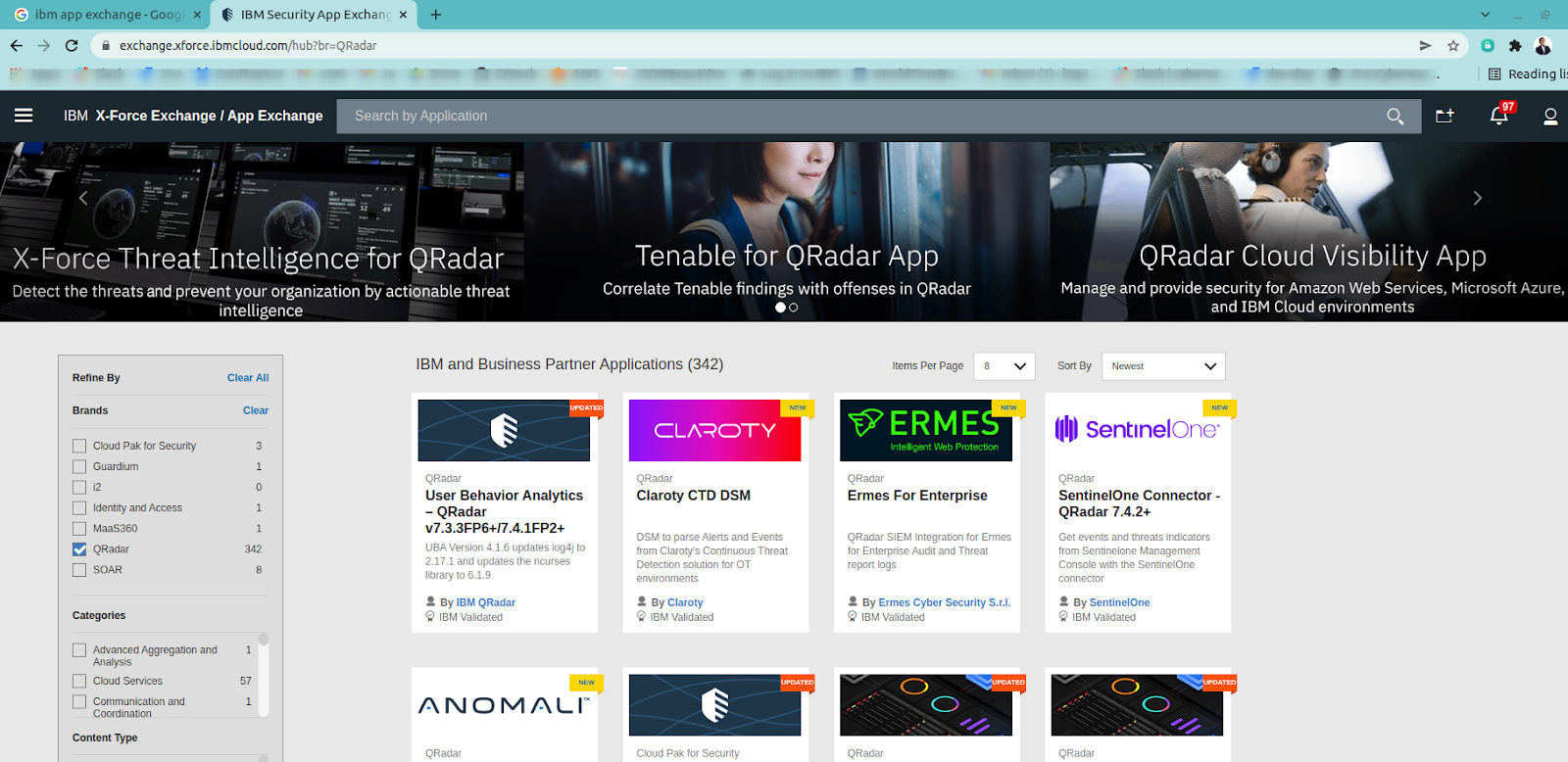Image resolution: width=1568 pixels, height=762 pixels.
Task: Reload the page with refresh icon
Action: (72, 45)
